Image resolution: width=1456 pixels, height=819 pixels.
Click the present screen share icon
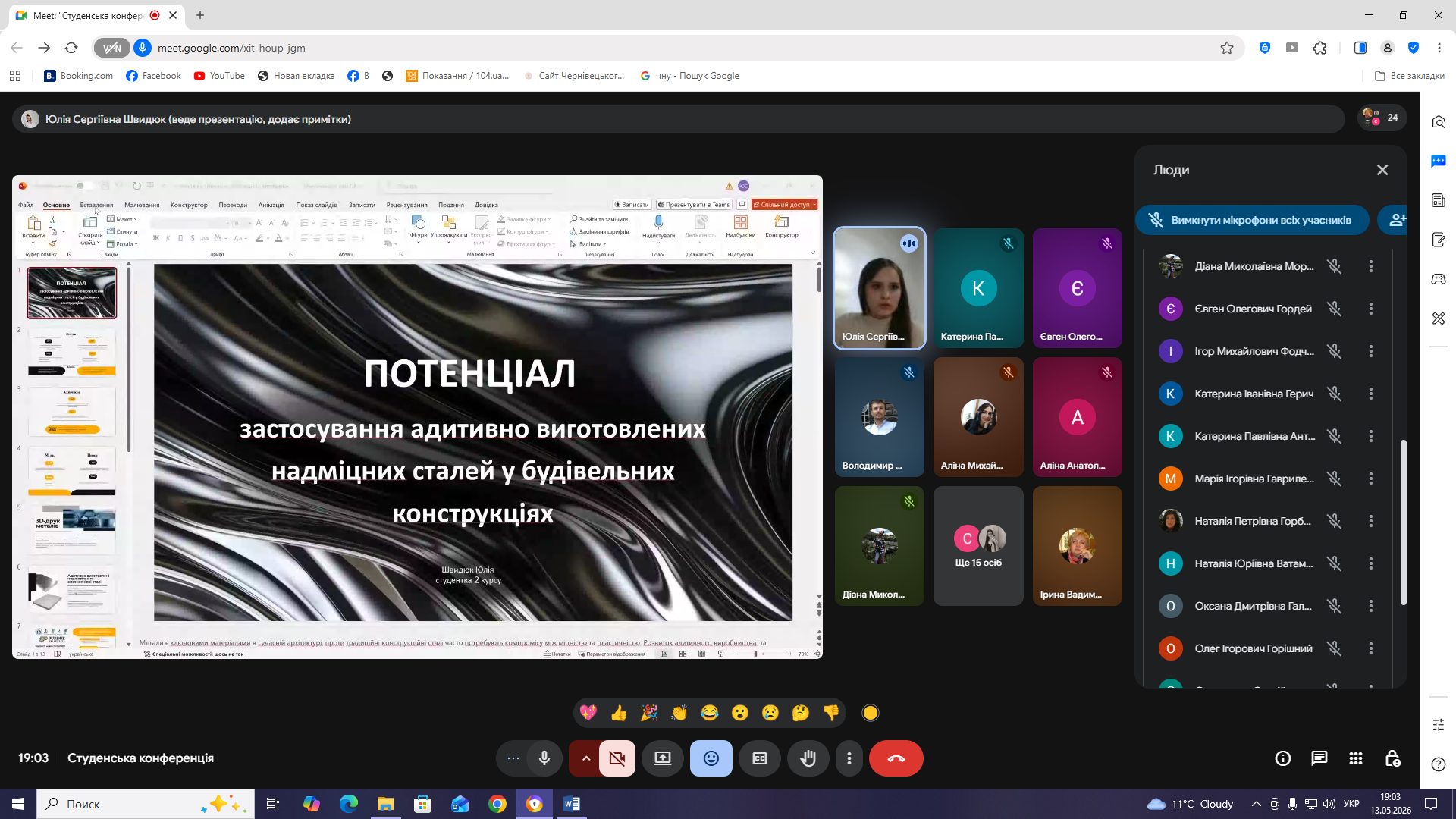(x=663, y=758)
